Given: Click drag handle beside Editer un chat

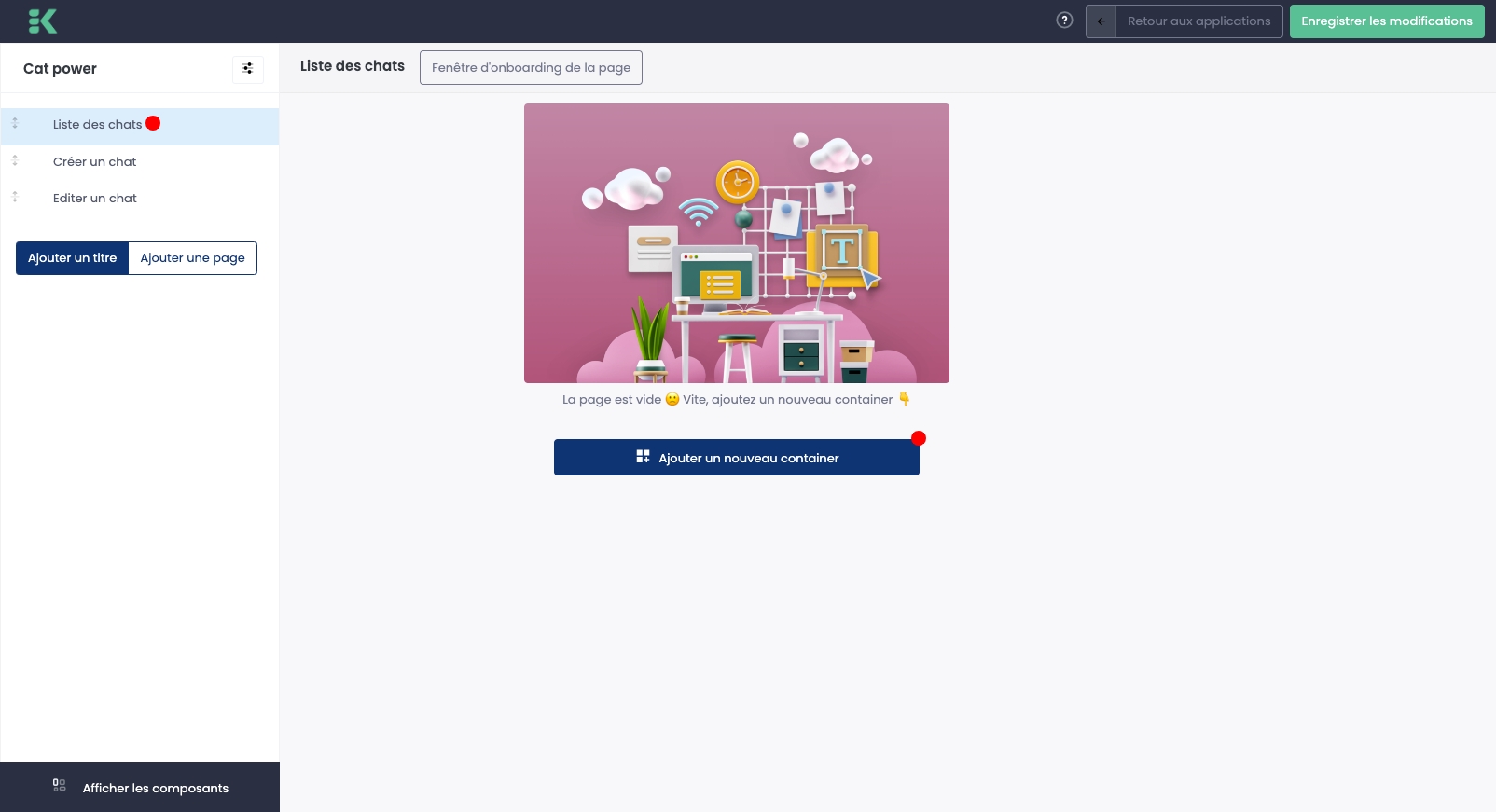Looking at the screenshot, I should coord(15,197).
